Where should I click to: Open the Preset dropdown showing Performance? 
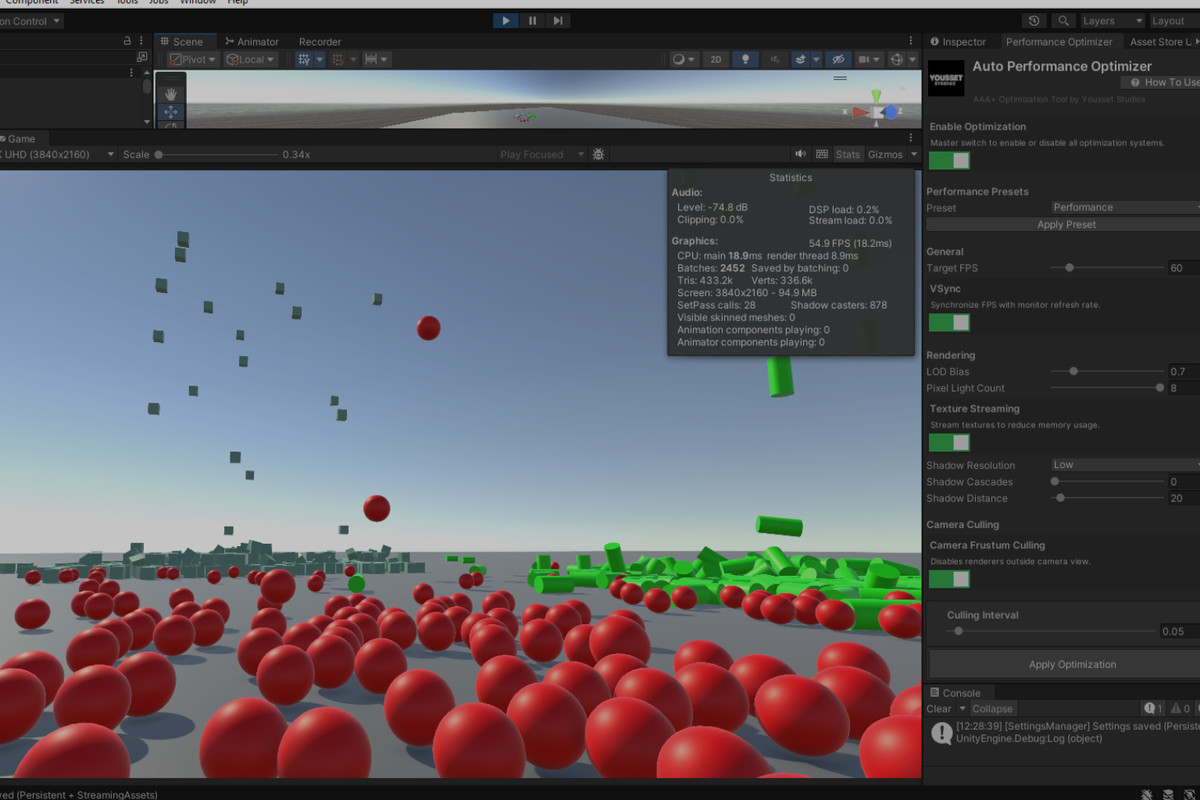pyautogui.click(x=1125, y=208)
